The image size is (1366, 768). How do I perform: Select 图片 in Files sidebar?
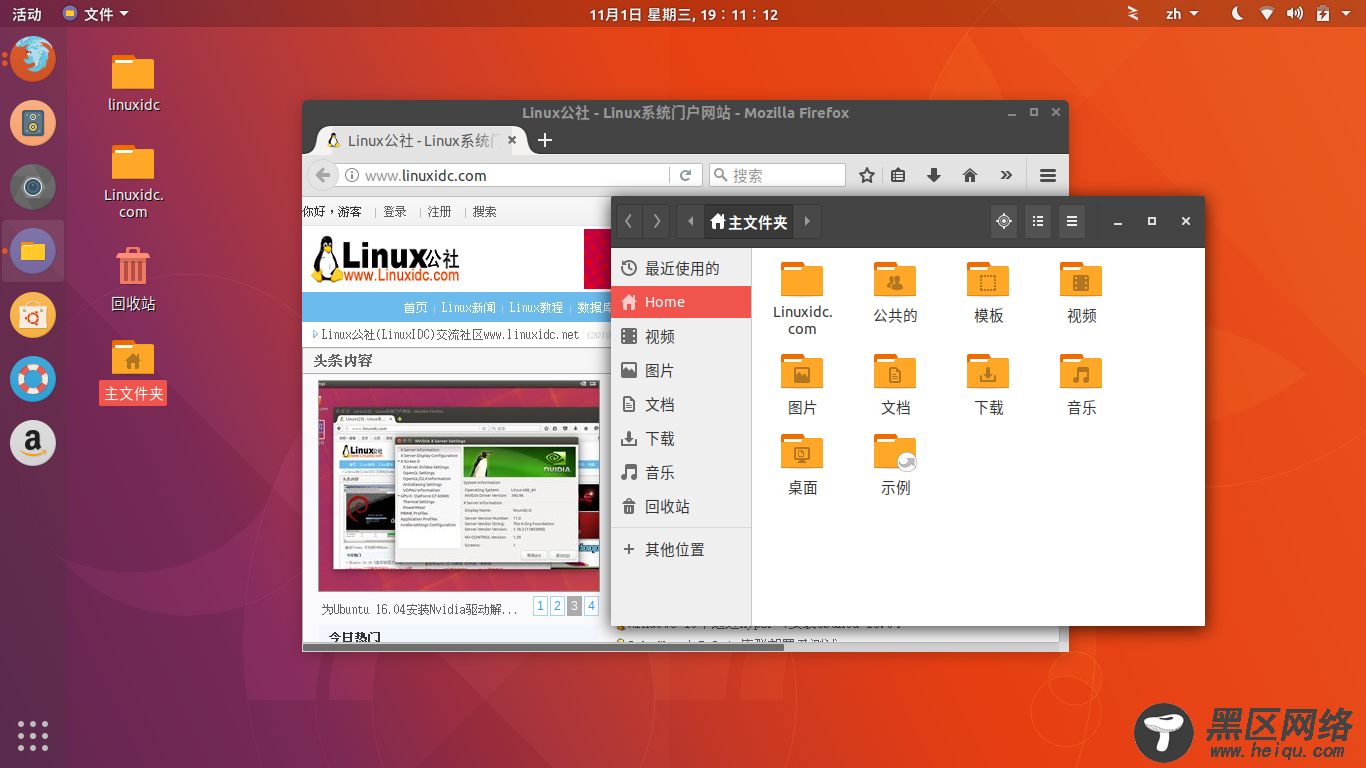pyautogui.click(x=681, y=370)
